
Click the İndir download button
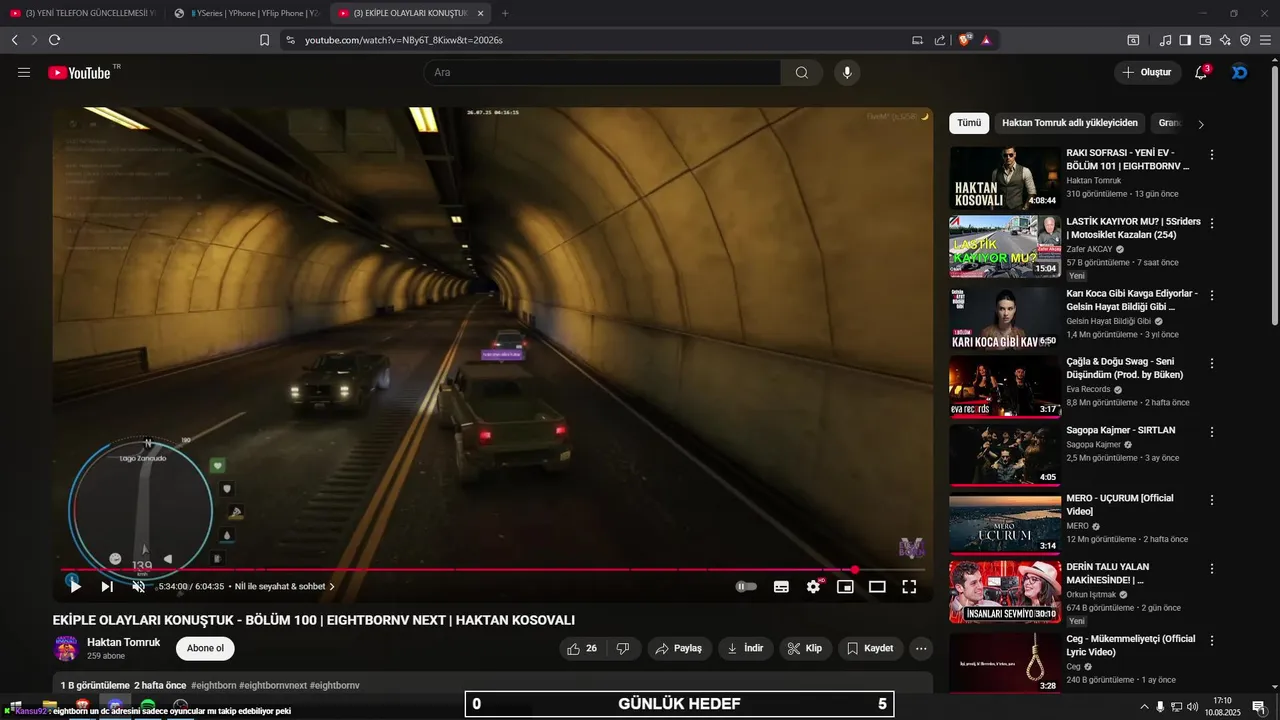(745, 648)
